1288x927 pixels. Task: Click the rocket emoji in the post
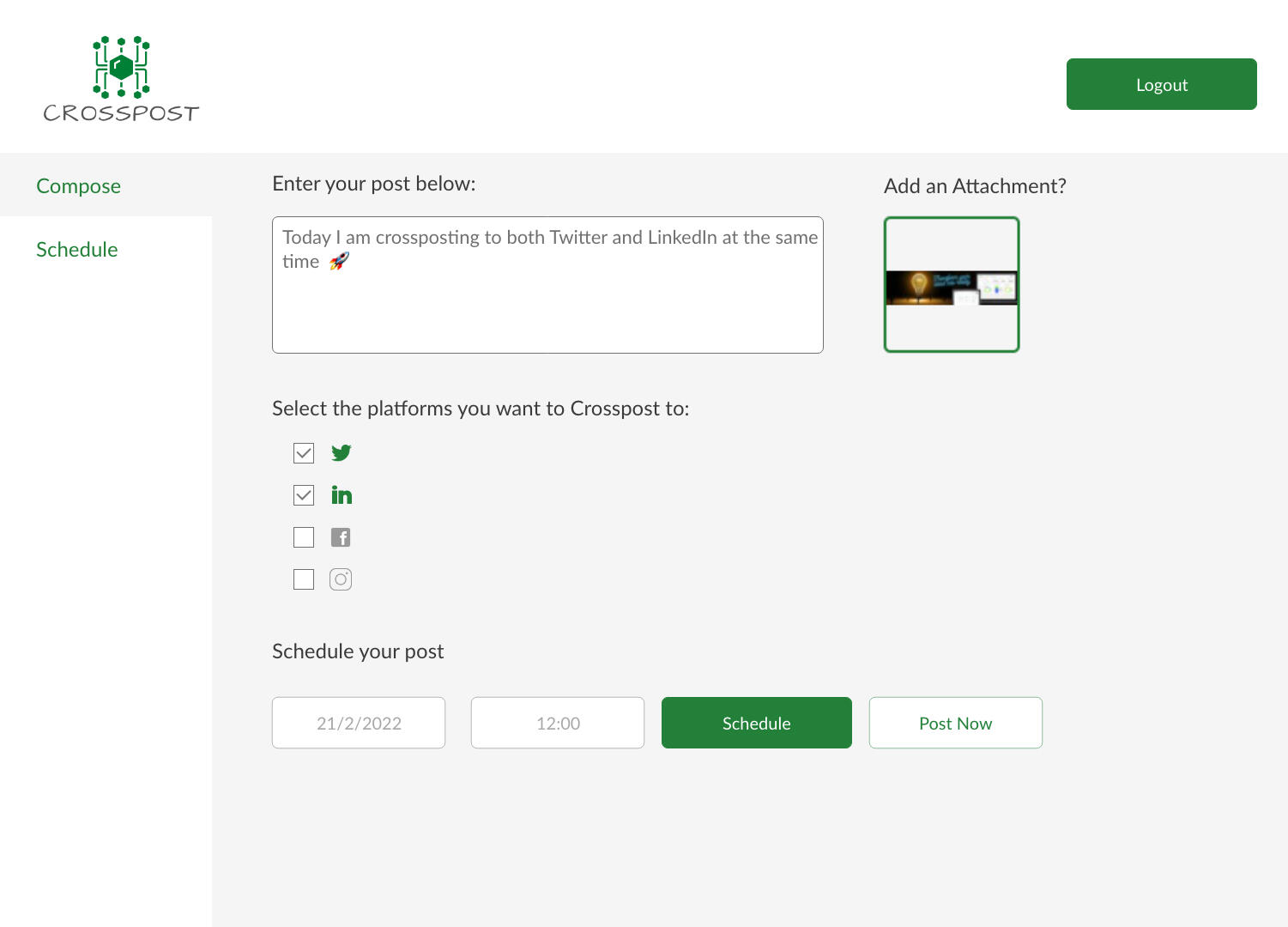pyautogui.click(x=339, y=262)
